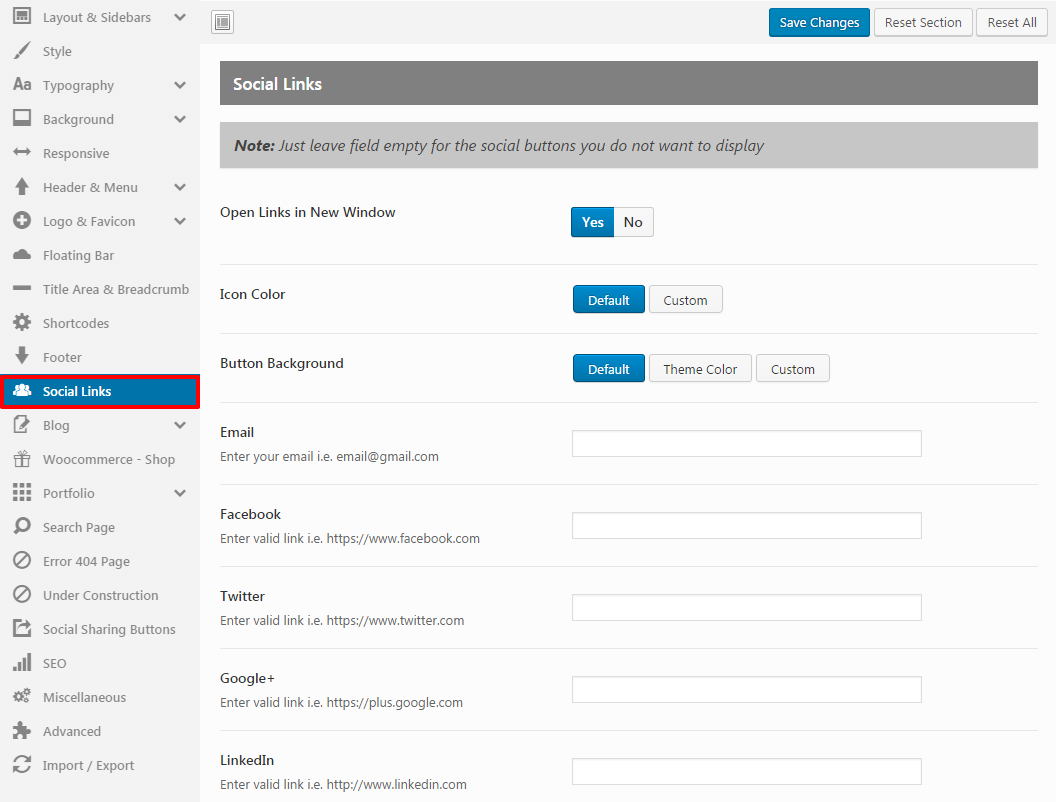Expand the Typography submenu arrow
This screenshot has width=1056, height=802.
coord(180,85)
